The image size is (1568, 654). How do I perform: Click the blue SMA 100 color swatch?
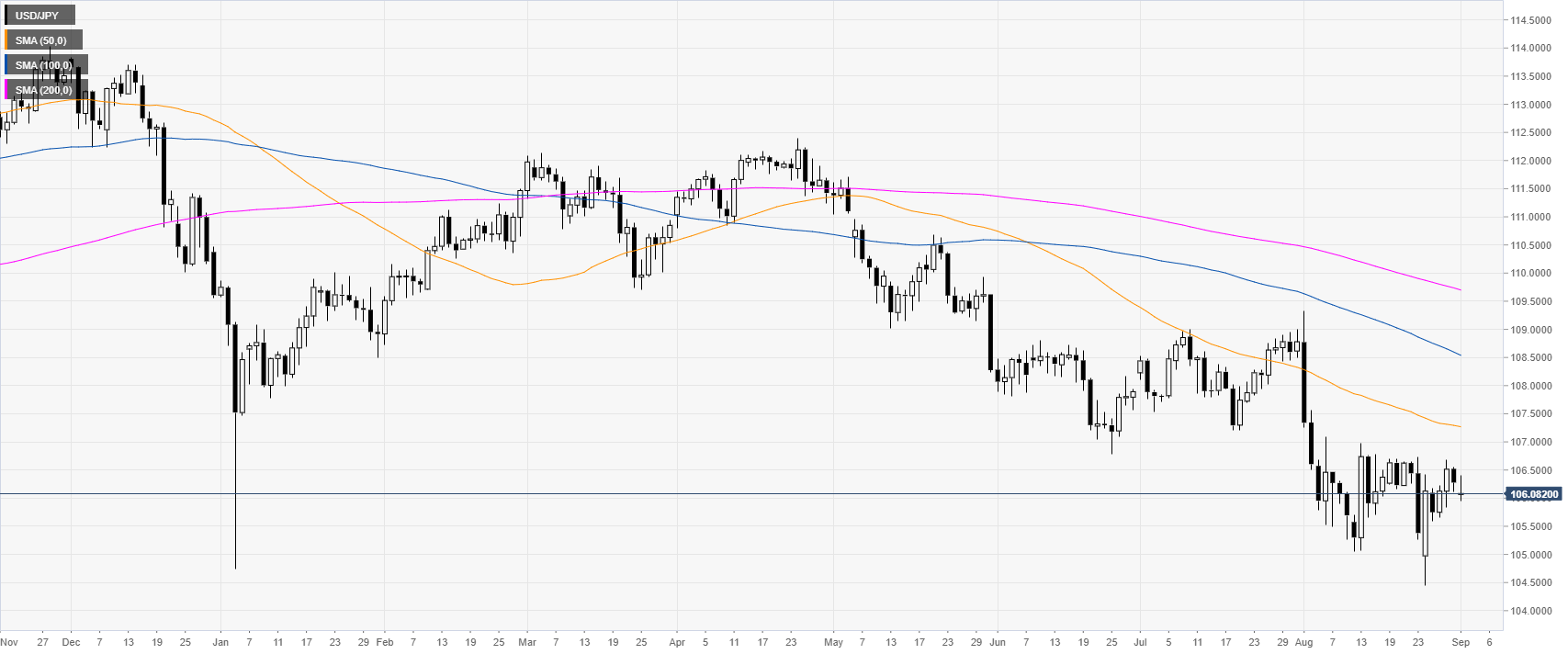coord(6,65)
